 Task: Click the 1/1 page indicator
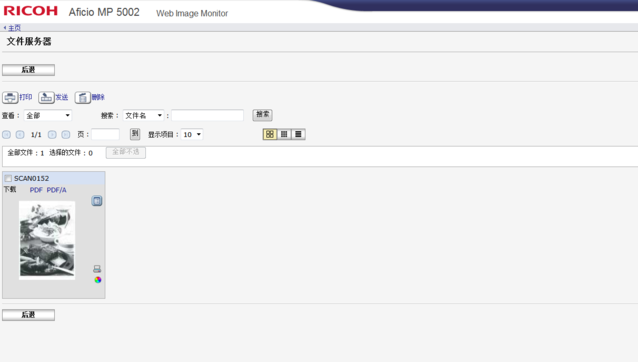coord(36,135)
